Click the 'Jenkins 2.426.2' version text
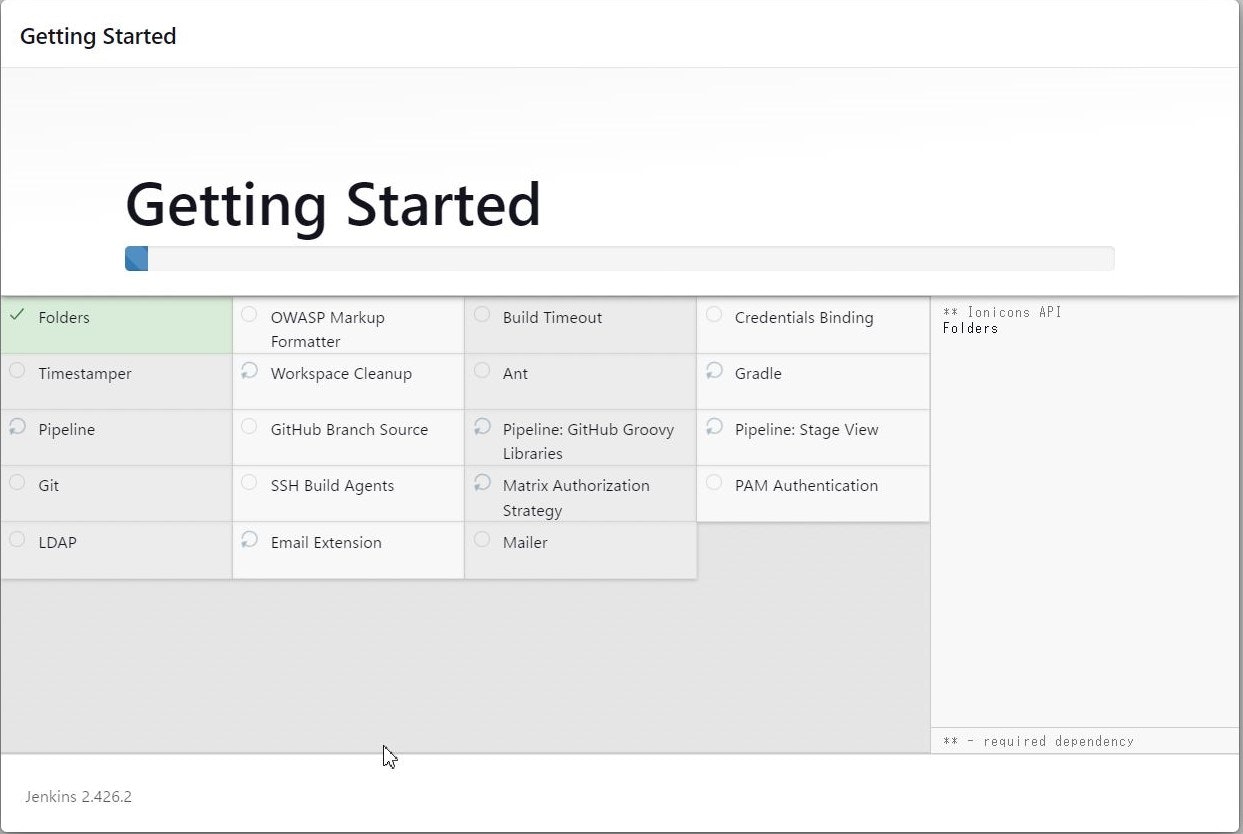1243x834 pixels. [78, 797]
